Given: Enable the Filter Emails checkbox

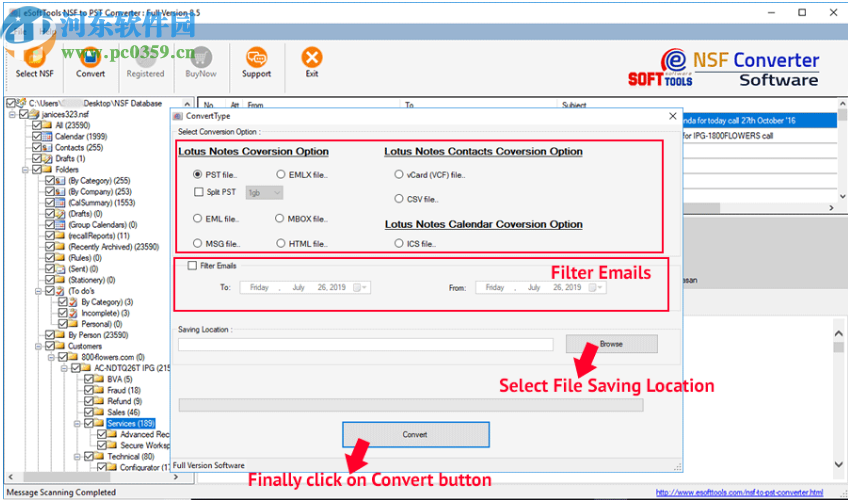Looking at the screenshot, I should tap(192, 266).
